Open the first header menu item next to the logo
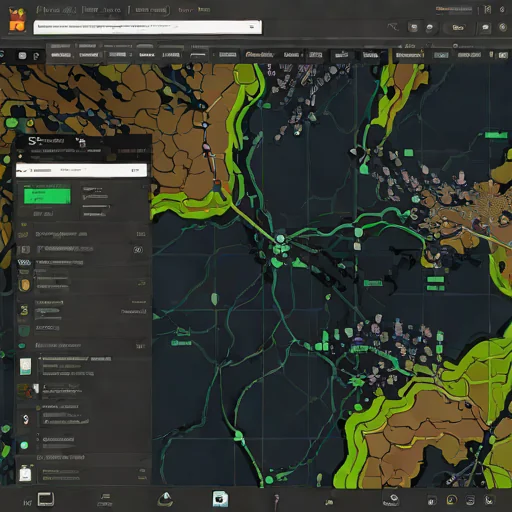The height and width of the screenshot is (512, 512). (x=57, y=10)
